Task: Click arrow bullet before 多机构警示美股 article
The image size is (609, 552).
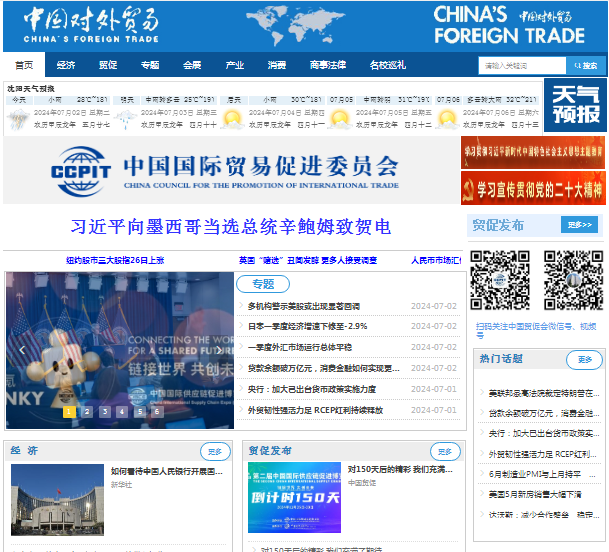Action: 241,305
